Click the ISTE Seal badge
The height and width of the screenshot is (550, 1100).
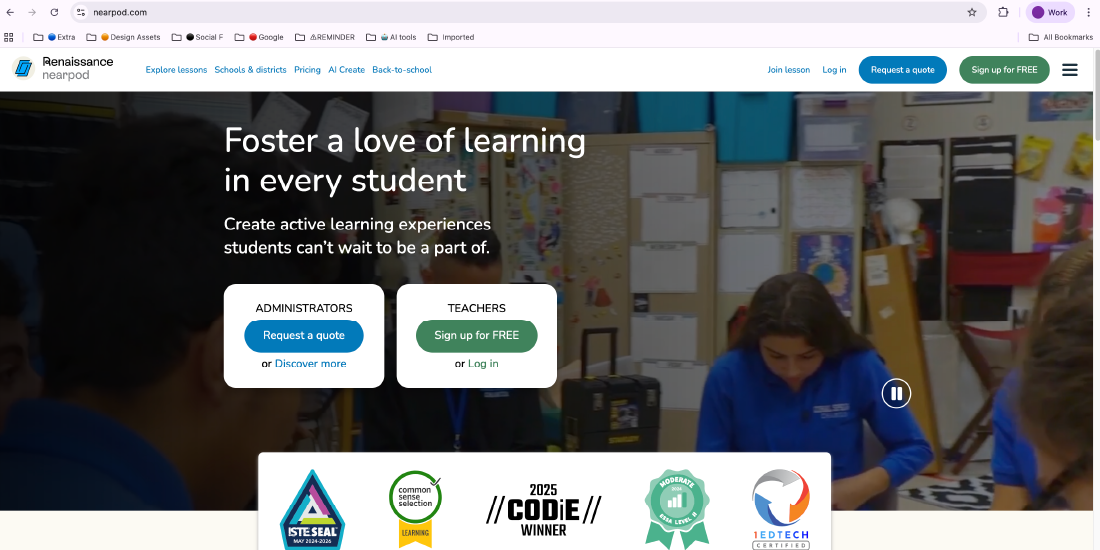coord(312,510)
